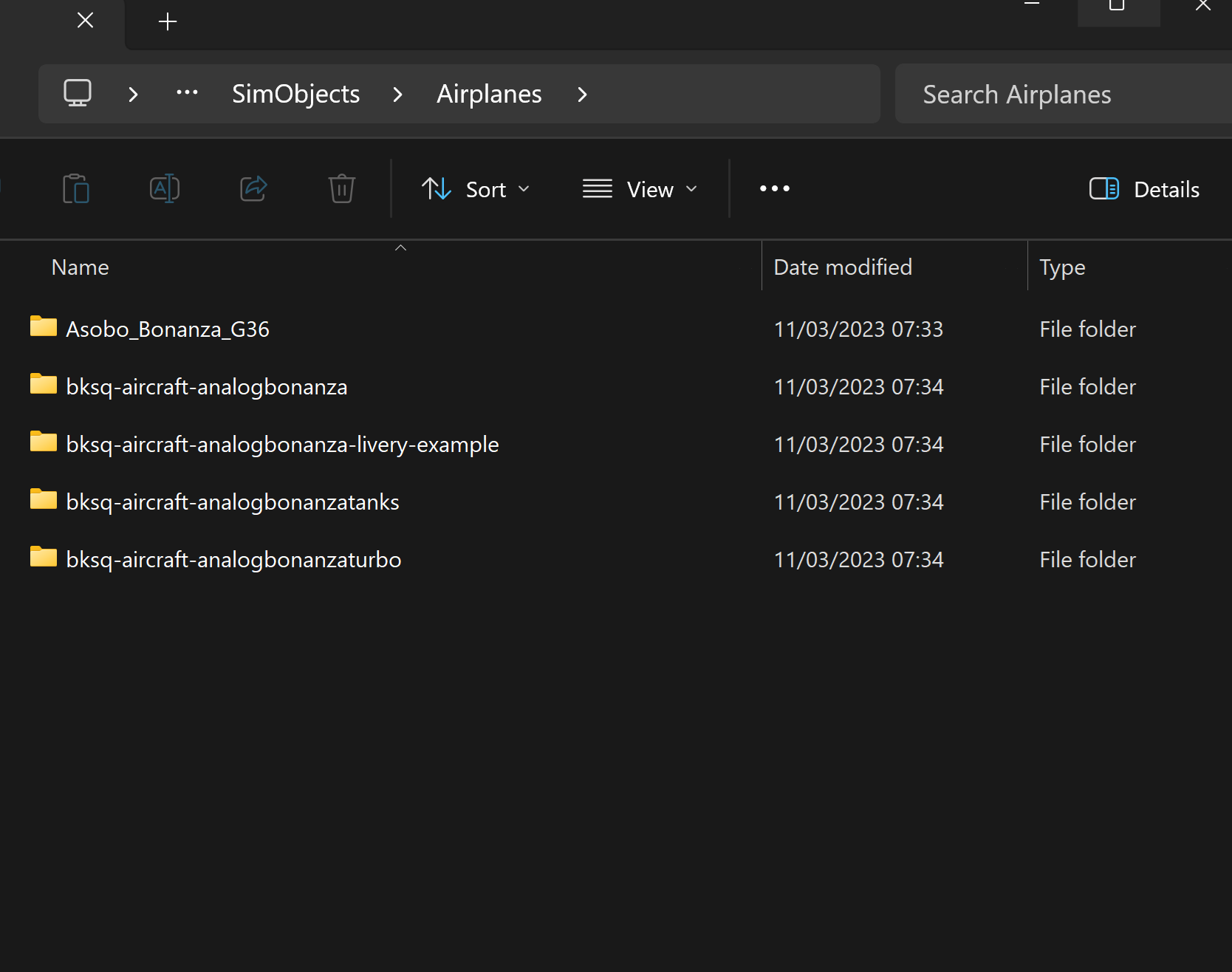Image resolution: width=1232 pixels, height=972 pixels.
Task: Click File folder type of Asobo_Bonanza_G36
Action: pos(1087,329)
